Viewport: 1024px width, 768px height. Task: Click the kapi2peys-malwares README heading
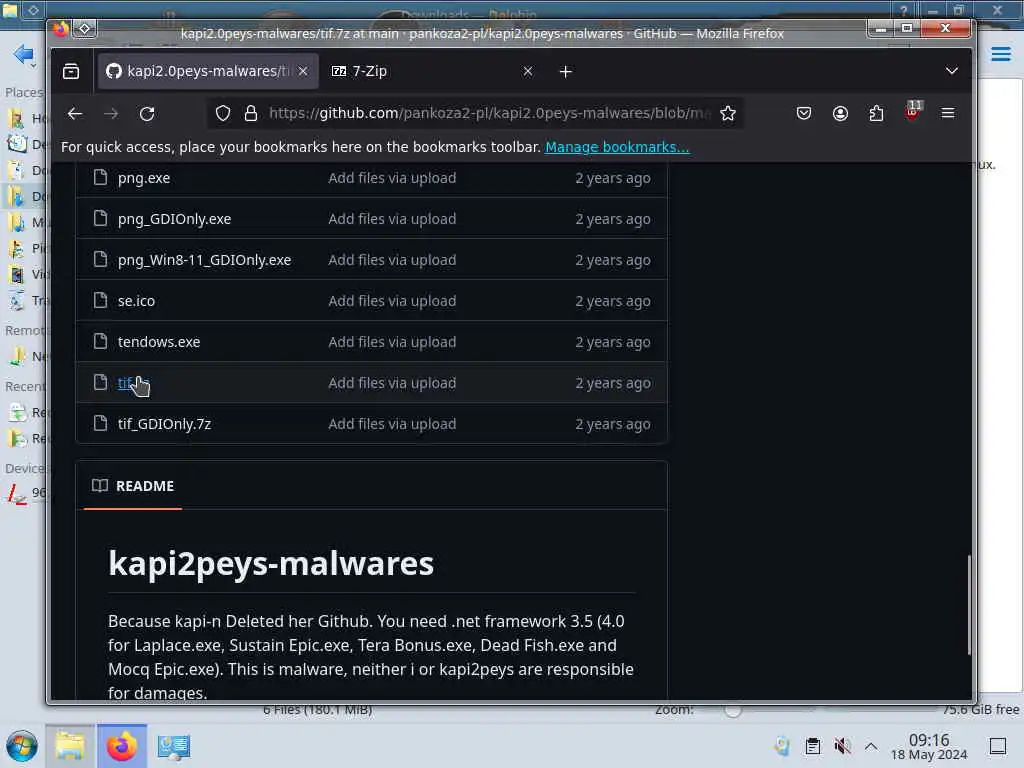click(271, 563)
